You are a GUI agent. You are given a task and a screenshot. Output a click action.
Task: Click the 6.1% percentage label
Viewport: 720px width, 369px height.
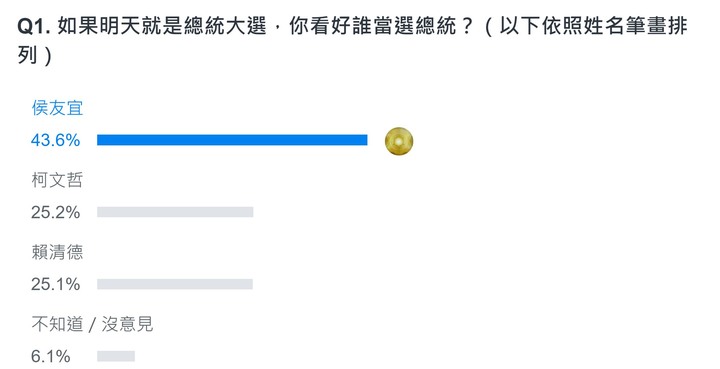pyautogui.click(x=51, y=356)
